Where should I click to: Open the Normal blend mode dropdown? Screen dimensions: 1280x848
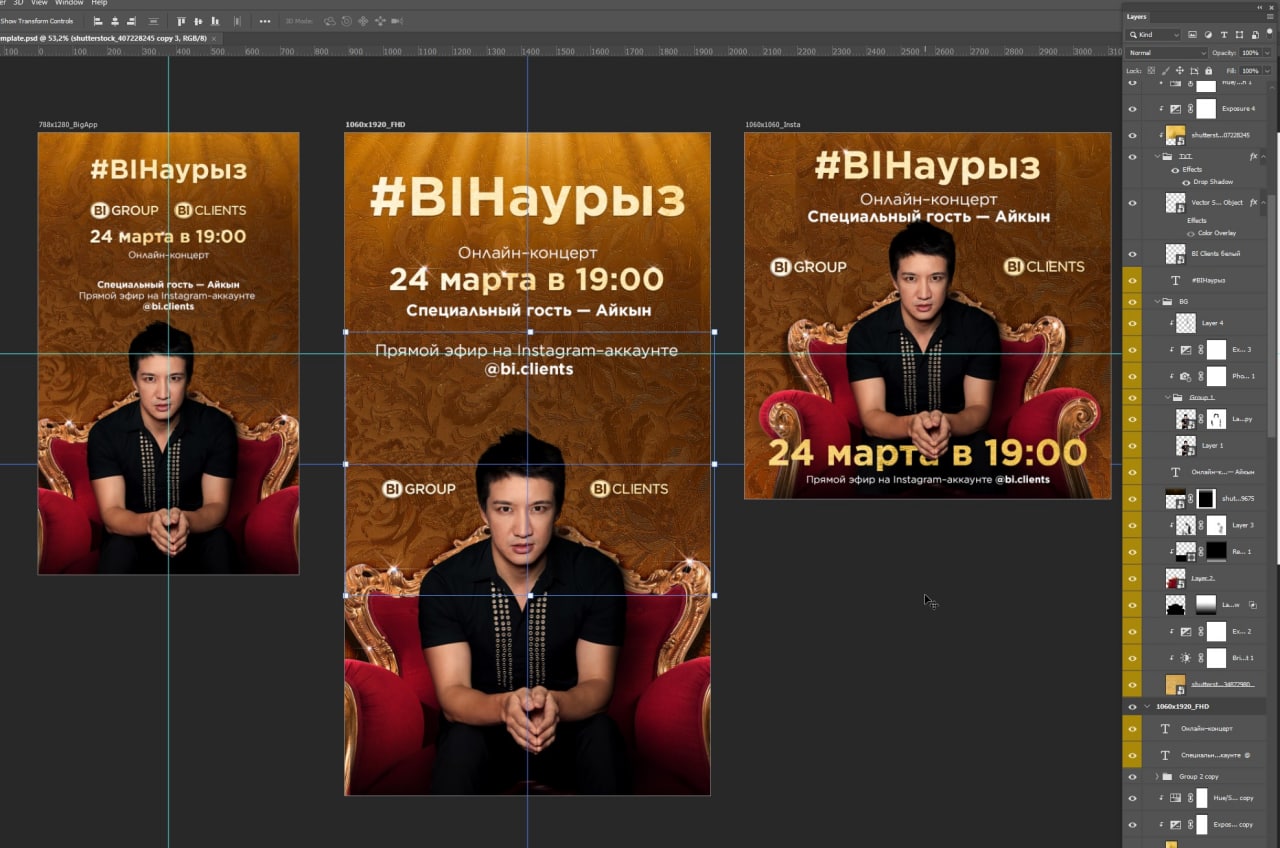click(x=1166, y=53)
